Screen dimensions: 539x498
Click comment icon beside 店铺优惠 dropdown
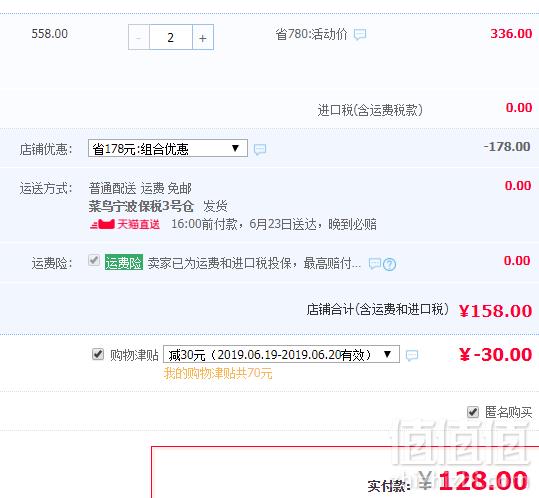click(x=260, y=149)
